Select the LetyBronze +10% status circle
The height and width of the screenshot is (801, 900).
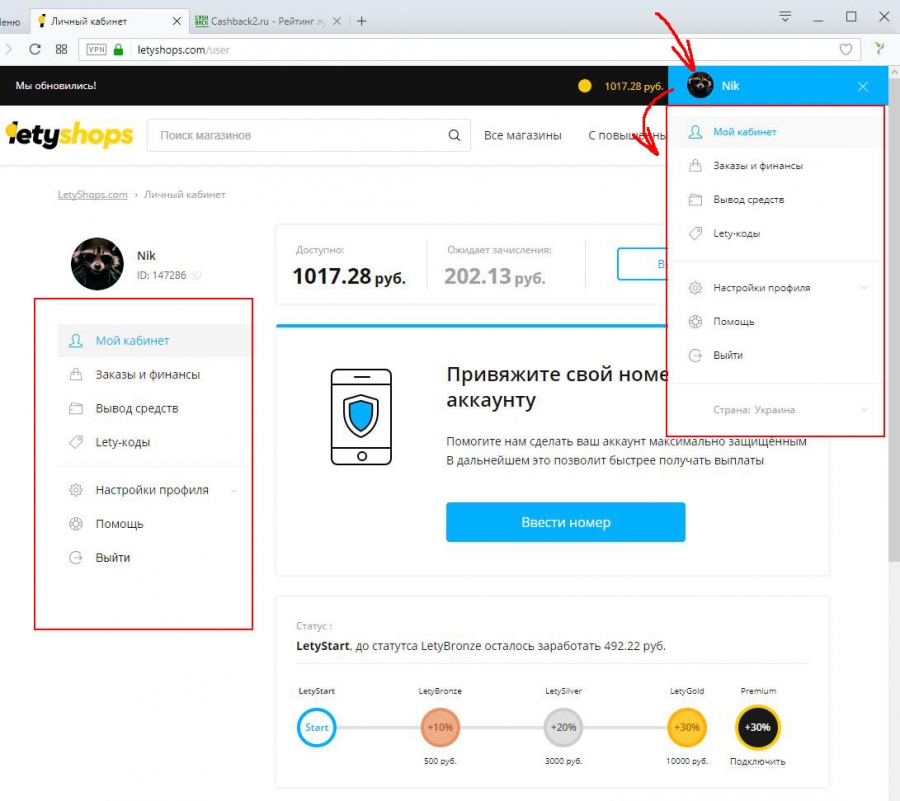(x=440, y=728)
